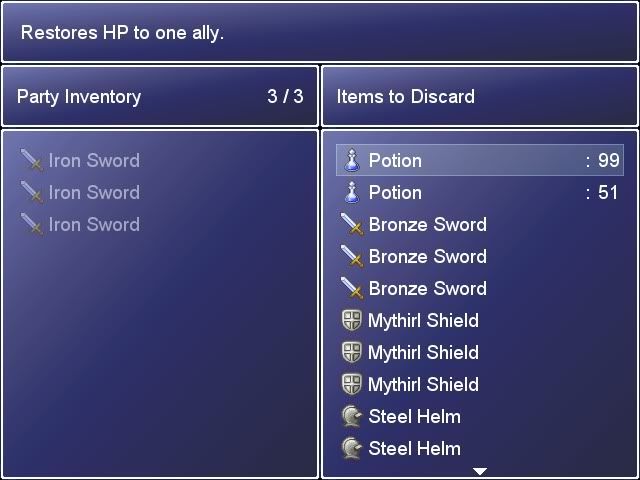This screenshot has width=640, height=480.
Task: Select the middle Iron Sword entry
Action: (160, 192)
